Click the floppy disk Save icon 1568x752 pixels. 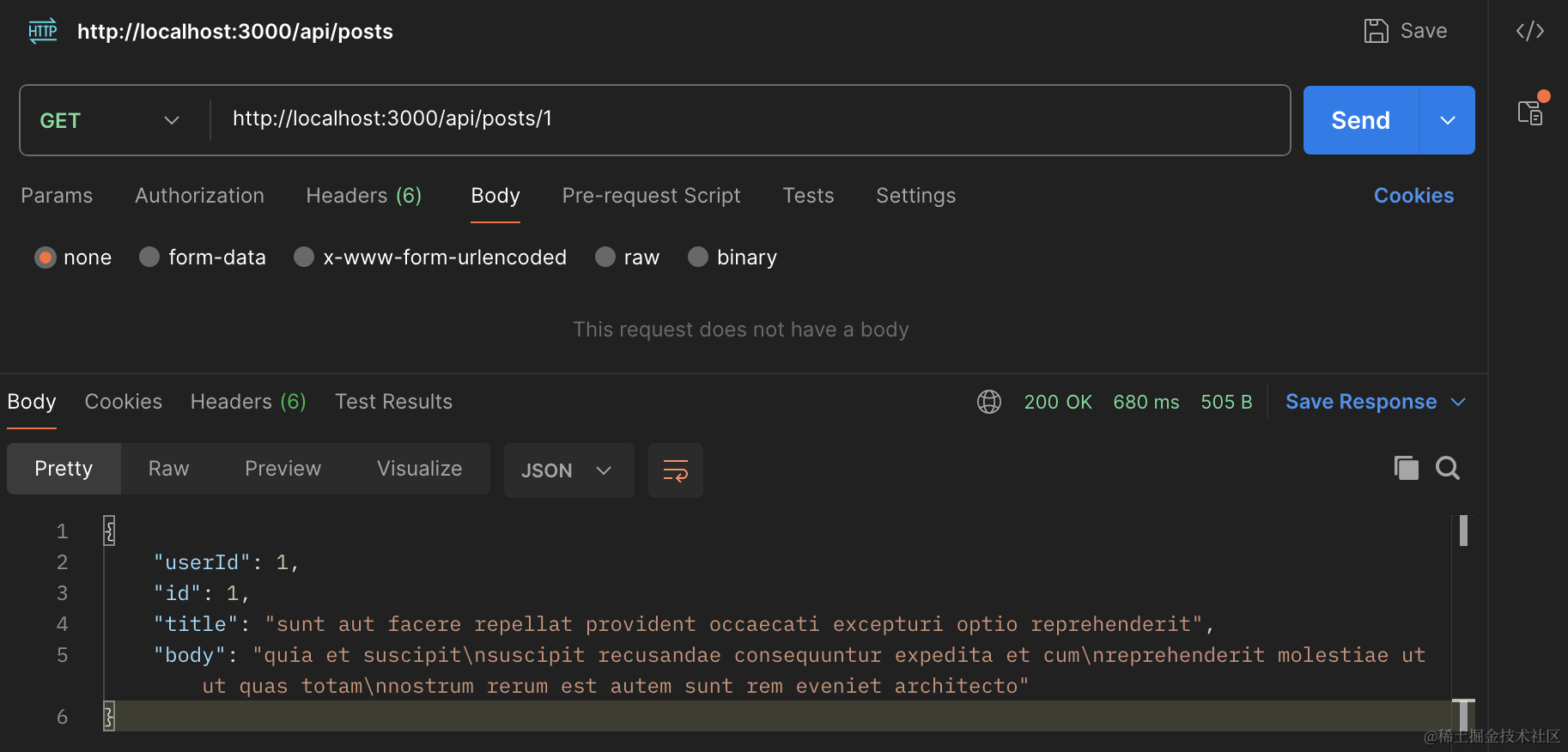(x=1377, y=32)
